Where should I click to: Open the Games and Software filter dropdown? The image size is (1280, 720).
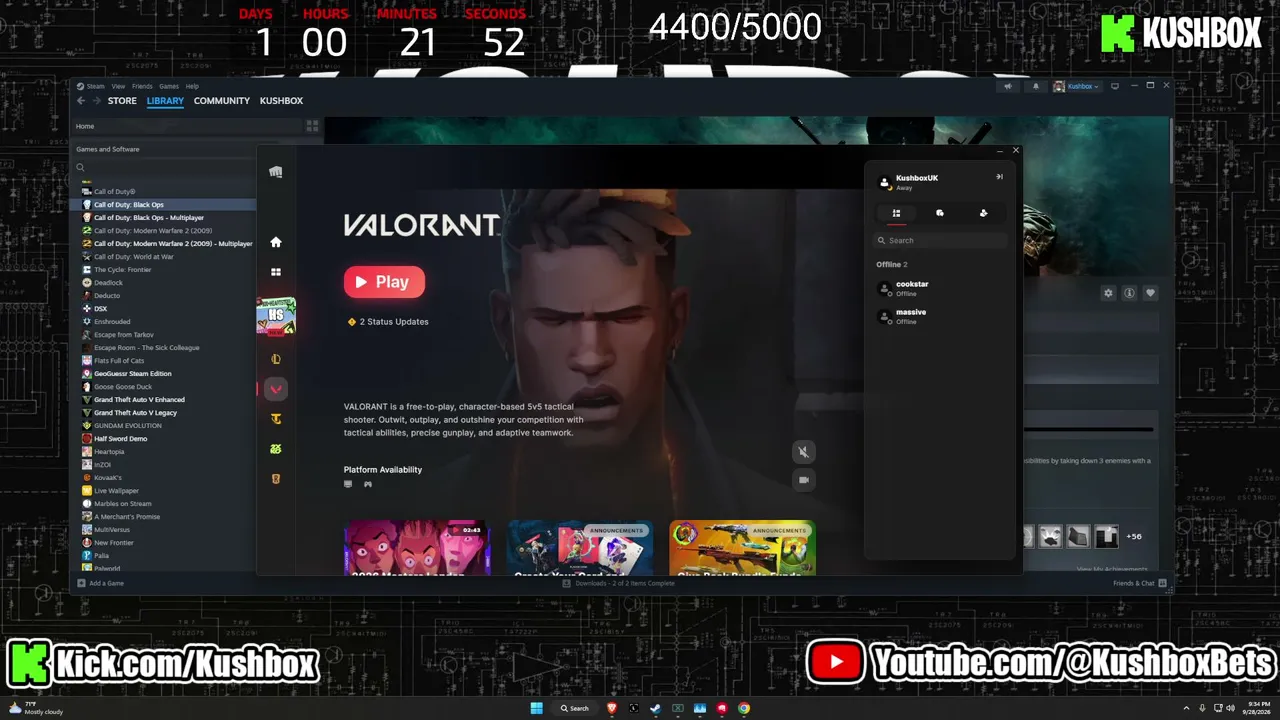(164, 149)
